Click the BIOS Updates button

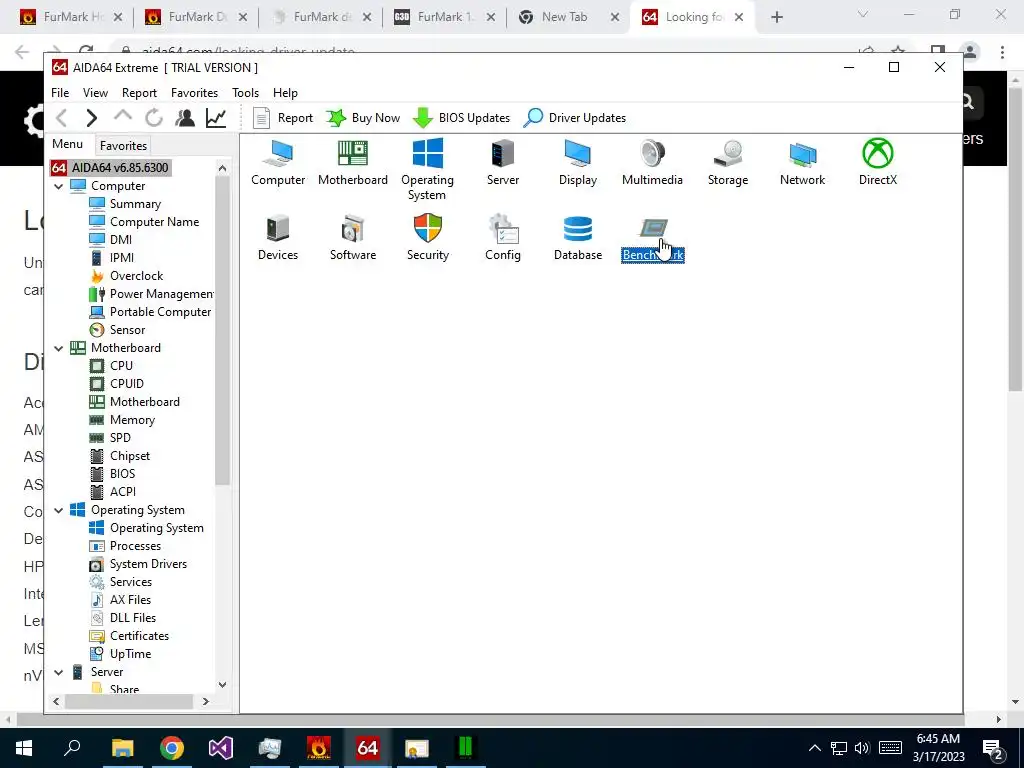coord(462,118)
